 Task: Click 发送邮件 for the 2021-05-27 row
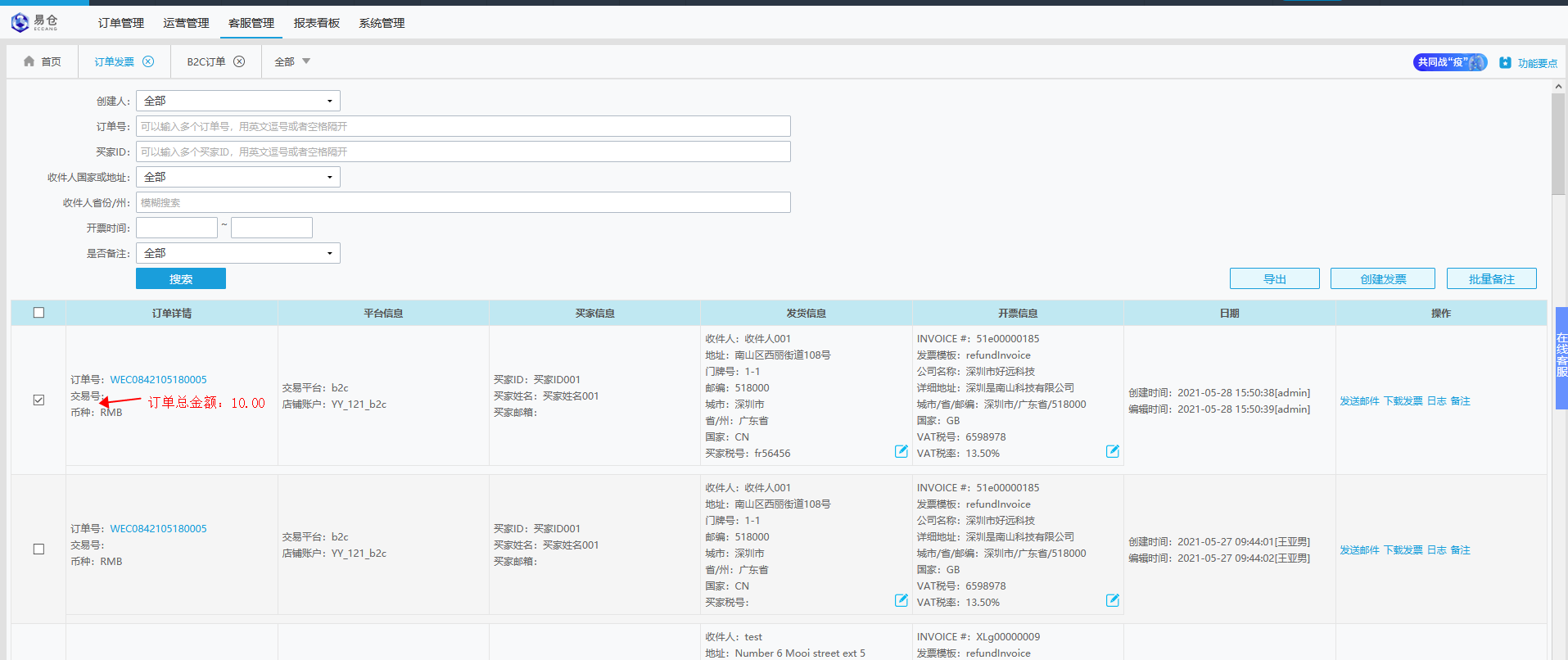1359,550
